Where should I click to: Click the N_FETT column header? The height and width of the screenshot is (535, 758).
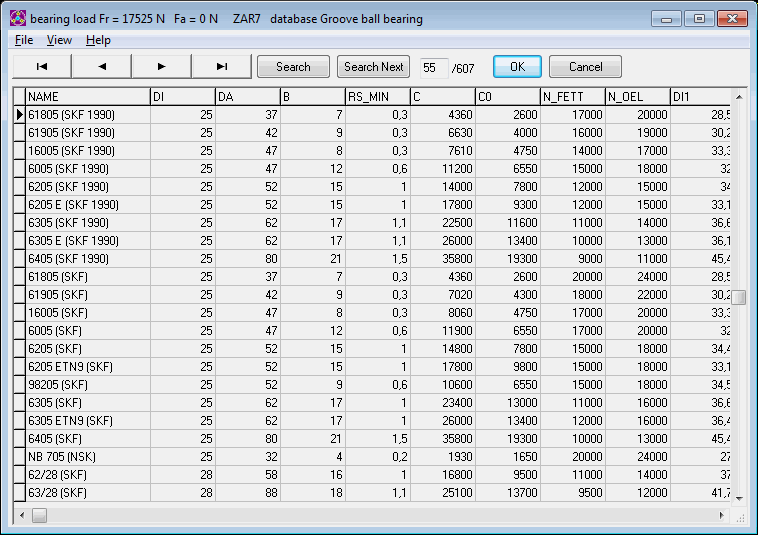573,97
